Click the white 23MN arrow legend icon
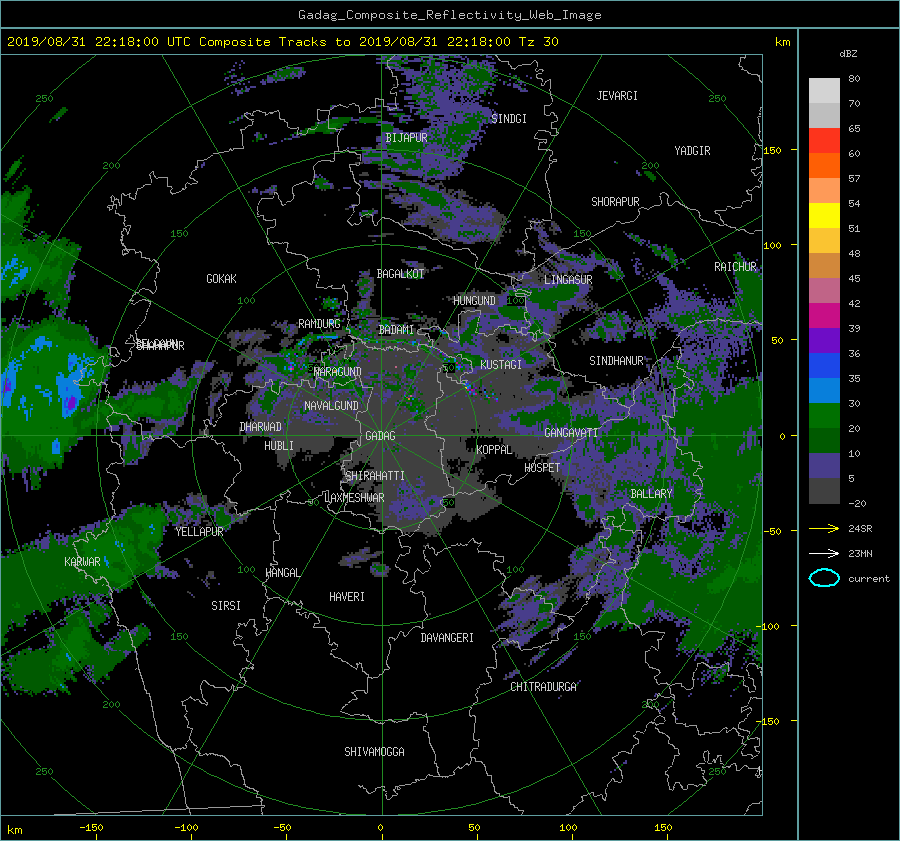The height and width of the screenshot is (841, 900). coord(824,553)
